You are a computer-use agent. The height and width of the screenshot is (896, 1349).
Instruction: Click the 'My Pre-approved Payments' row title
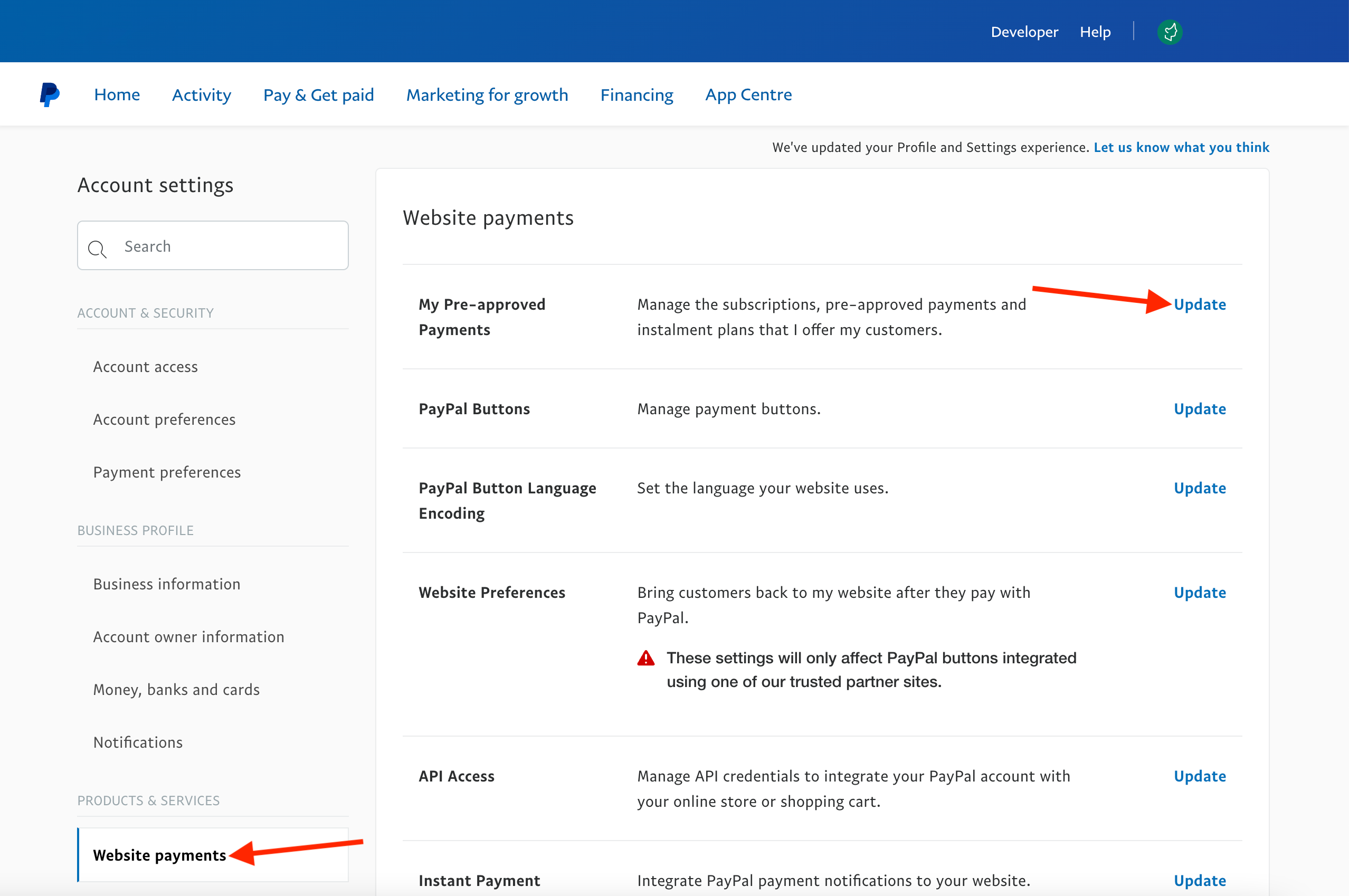482,317
